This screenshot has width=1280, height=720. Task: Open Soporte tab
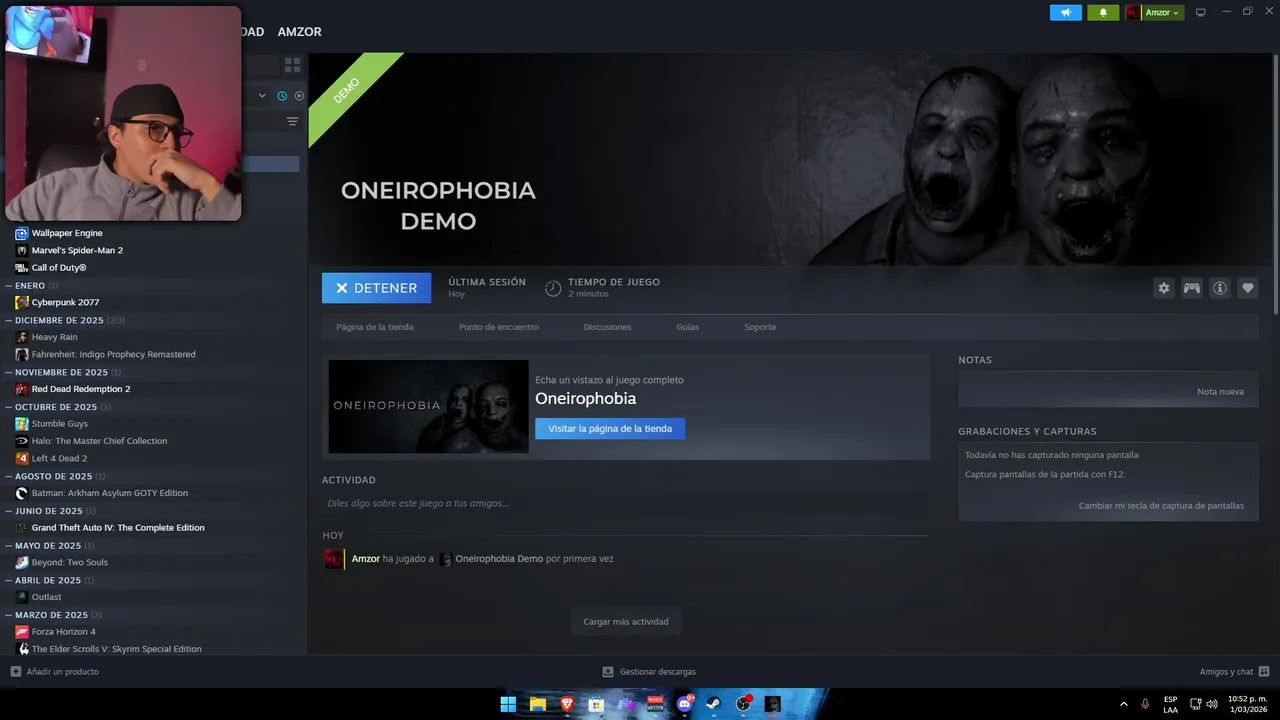760,327
